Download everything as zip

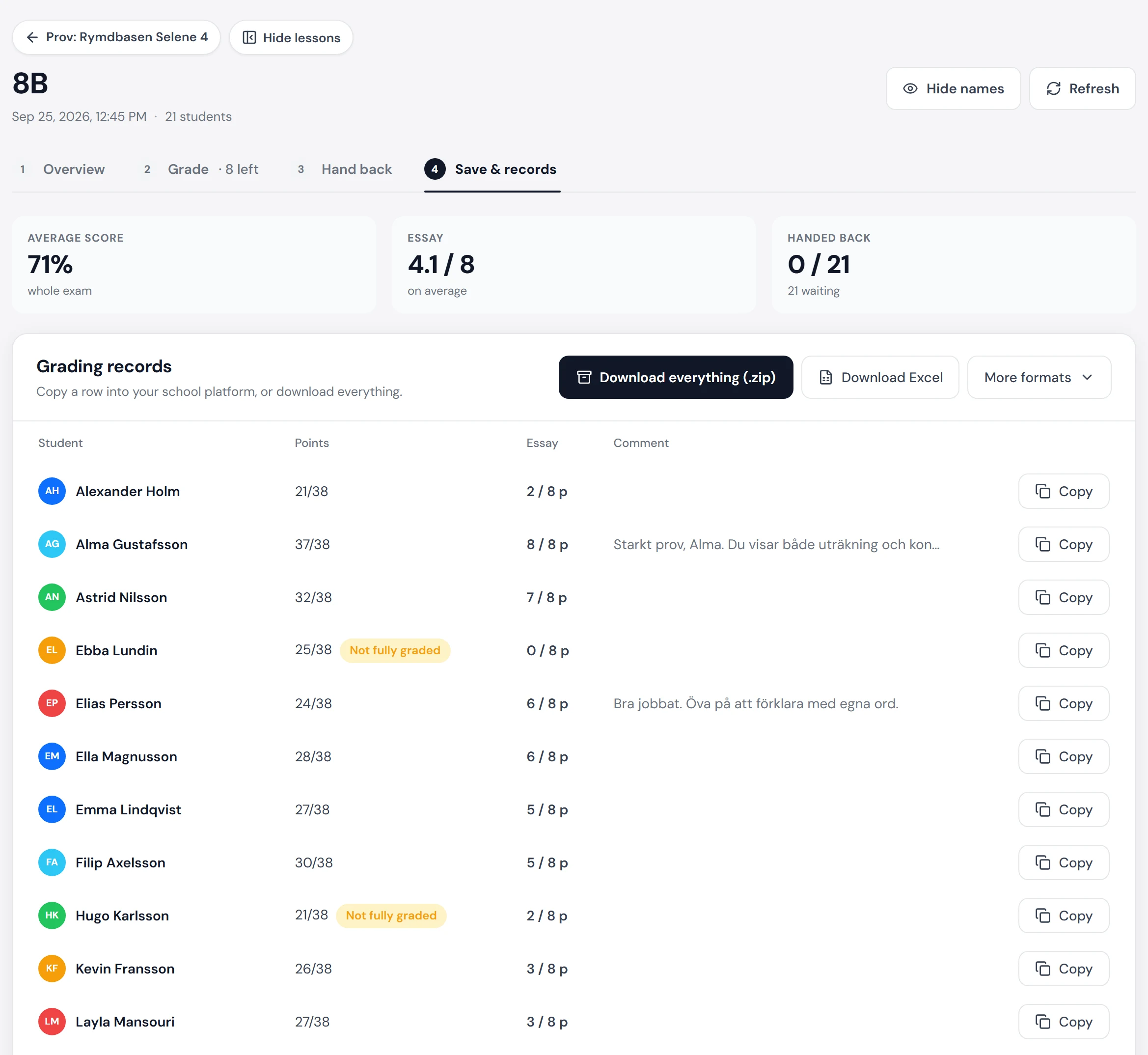pos(676,377)
